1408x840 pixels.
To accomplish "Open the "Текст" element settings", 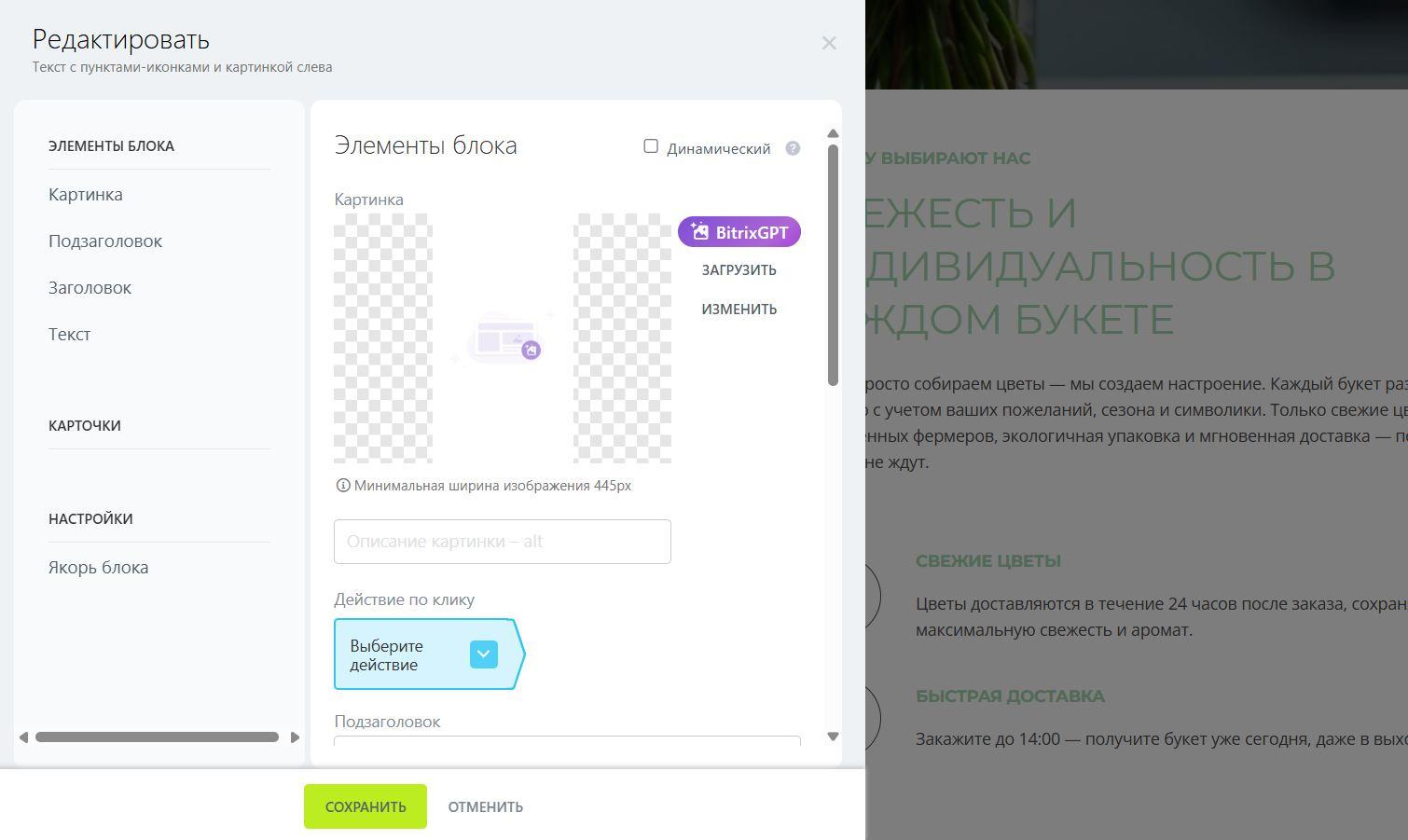I will [x=69, y=334].
